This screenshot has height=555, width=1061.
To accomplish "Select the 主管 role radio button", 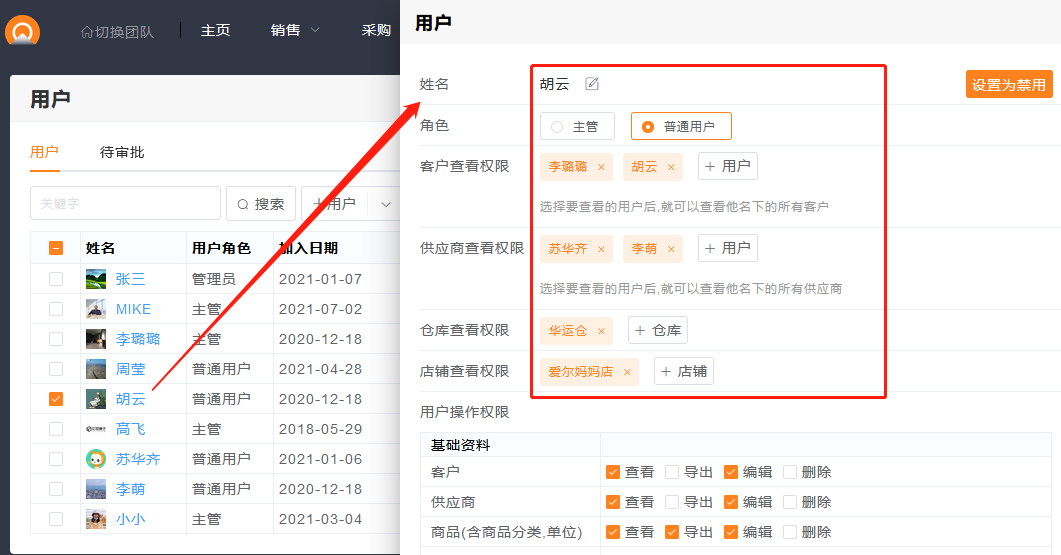I will click(x=558, y=127).
